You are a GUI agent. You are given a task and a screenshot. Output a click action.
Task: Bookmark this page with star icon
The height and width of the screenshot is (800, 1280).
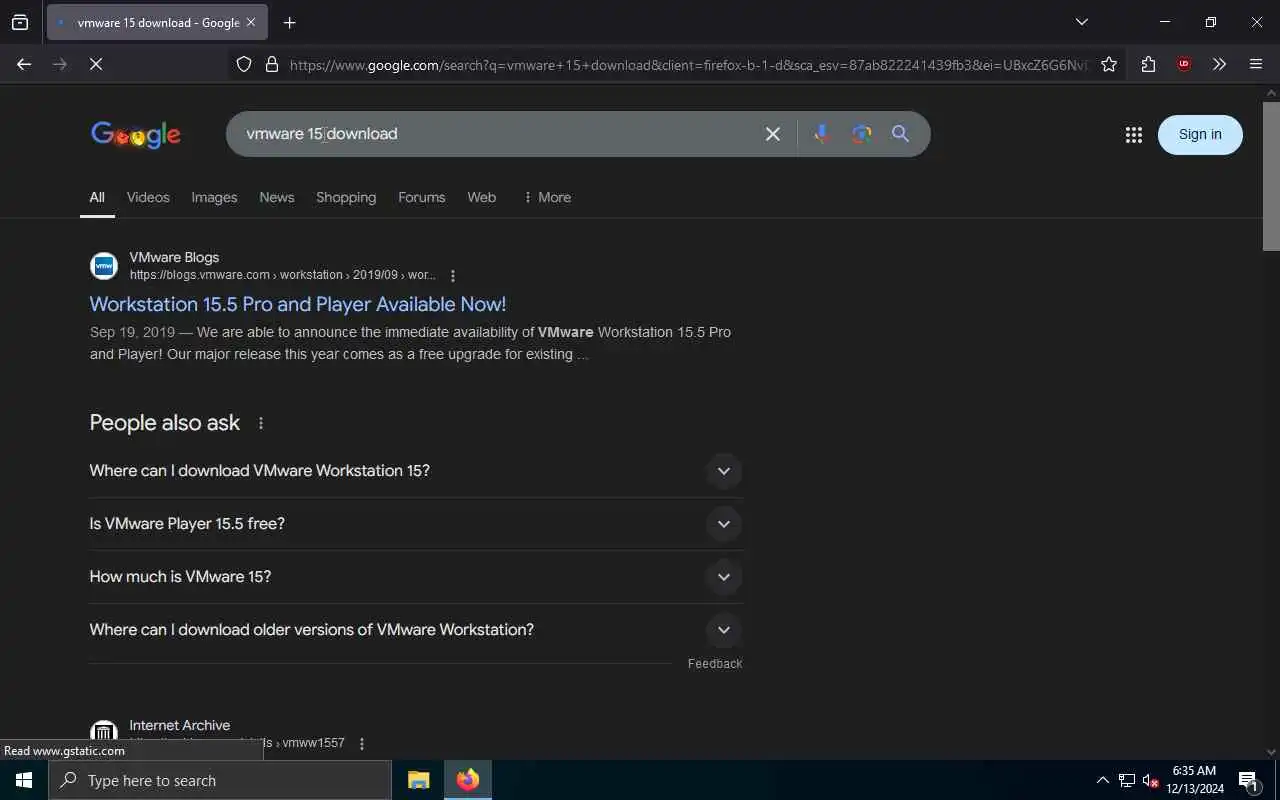coord(1109,64)
